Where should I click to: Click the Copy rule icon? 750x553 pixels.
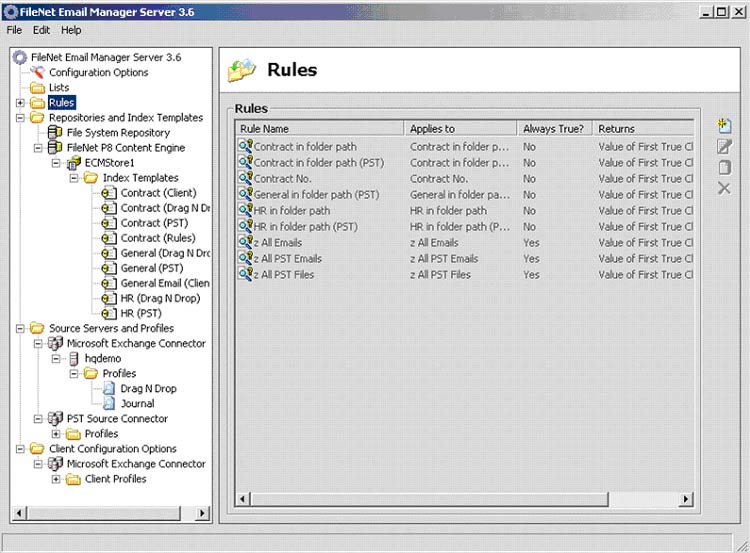(x=725, y=167)
